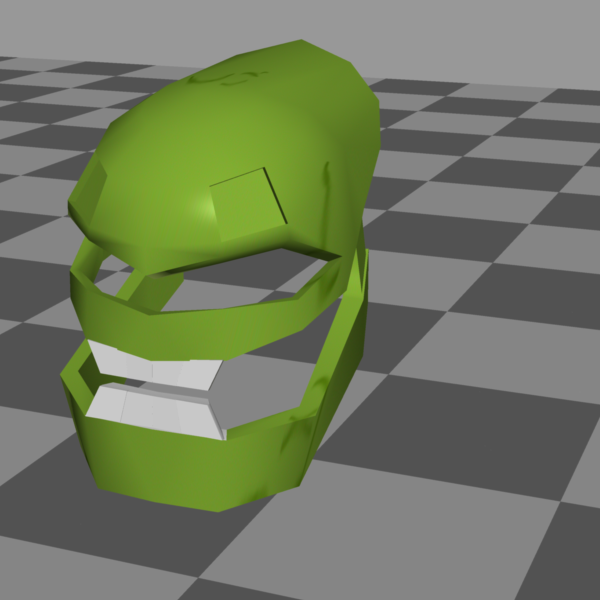
Task: Select the square panel on the green mask
Action: tap(248, 205)
